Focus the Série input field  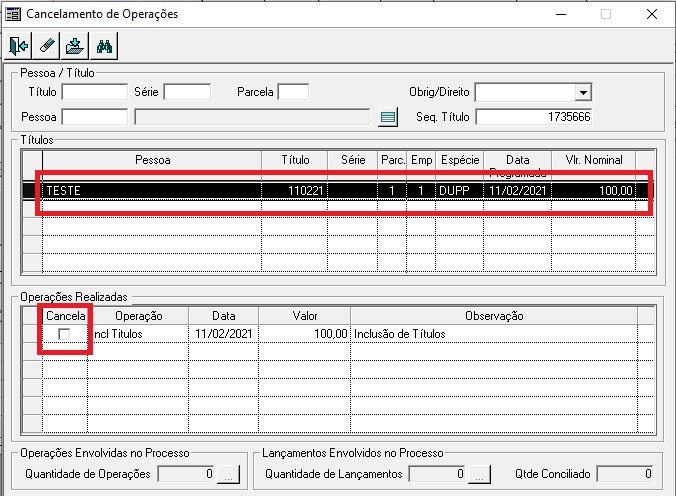tap(187, 92)
